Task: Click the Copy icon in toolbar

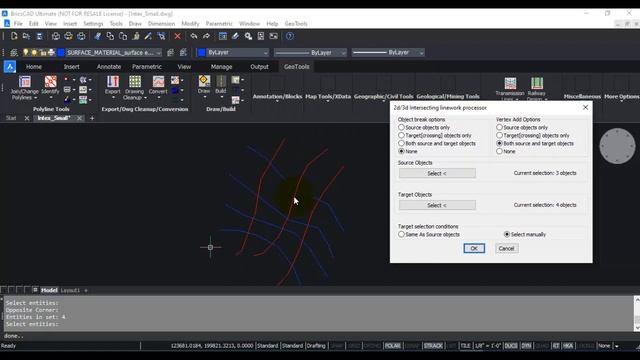Action: tap(110, 36)
